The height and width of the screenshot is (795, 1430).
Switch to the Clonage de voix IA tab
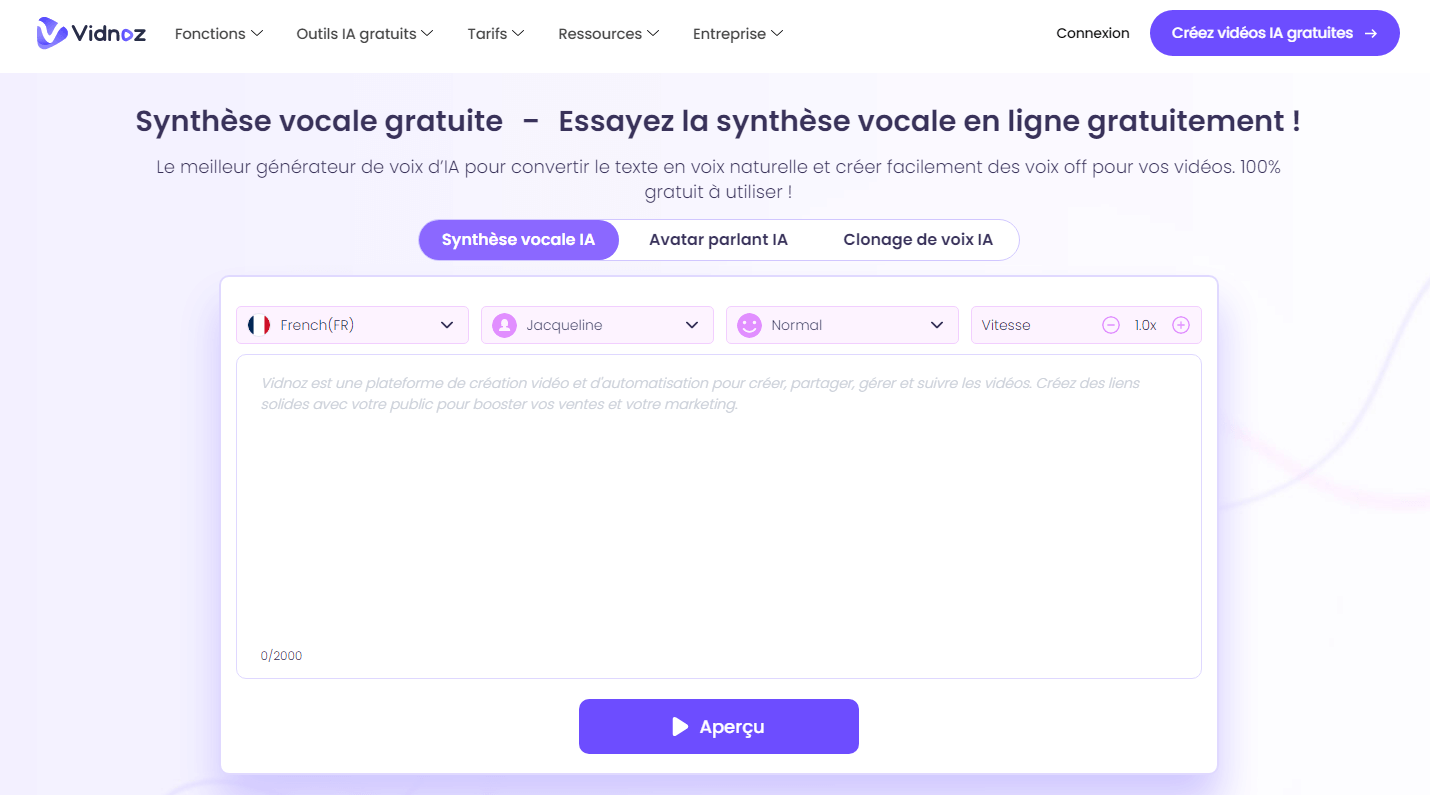pos(918,240)
